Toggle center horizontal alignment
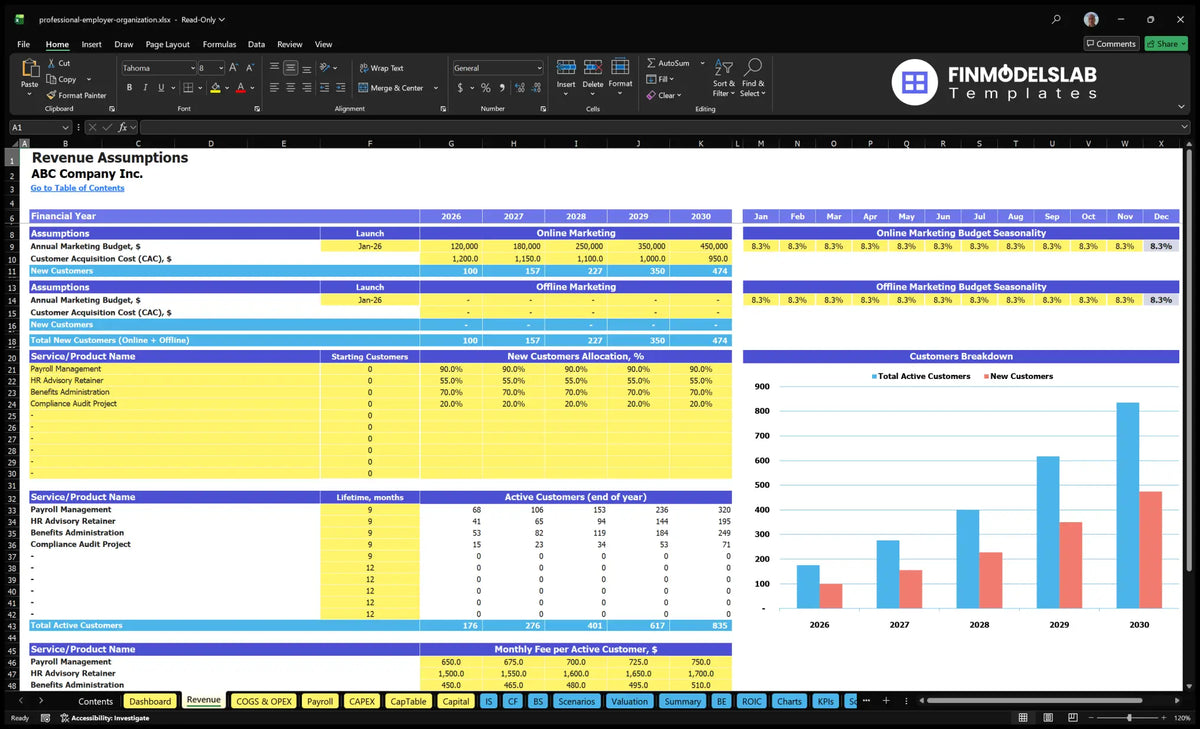This screenshot has height=729, width=1200. 290,88
